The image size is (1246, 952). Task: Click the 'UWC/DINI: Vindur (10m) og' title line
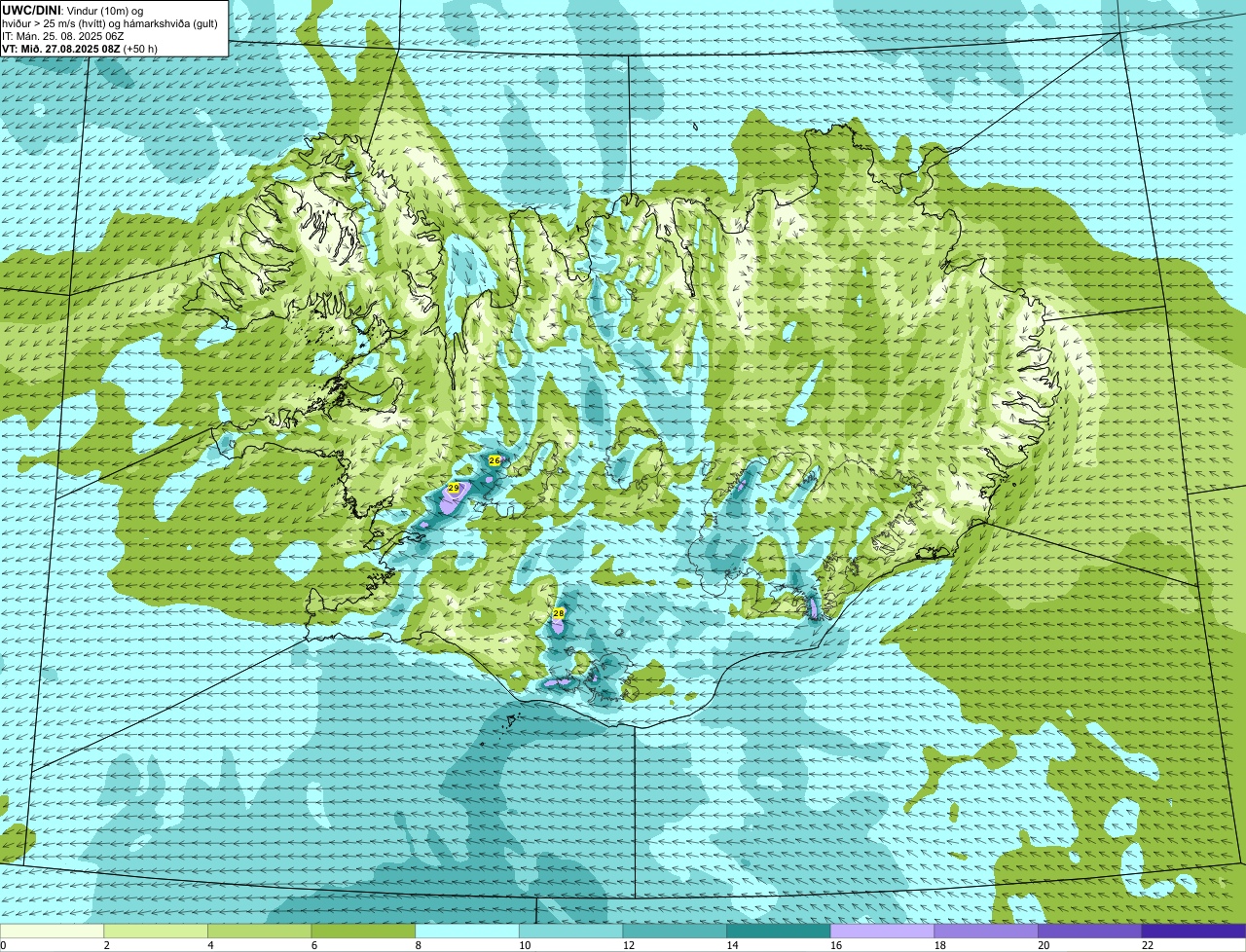pyautogui.click(x=73, y=10)
